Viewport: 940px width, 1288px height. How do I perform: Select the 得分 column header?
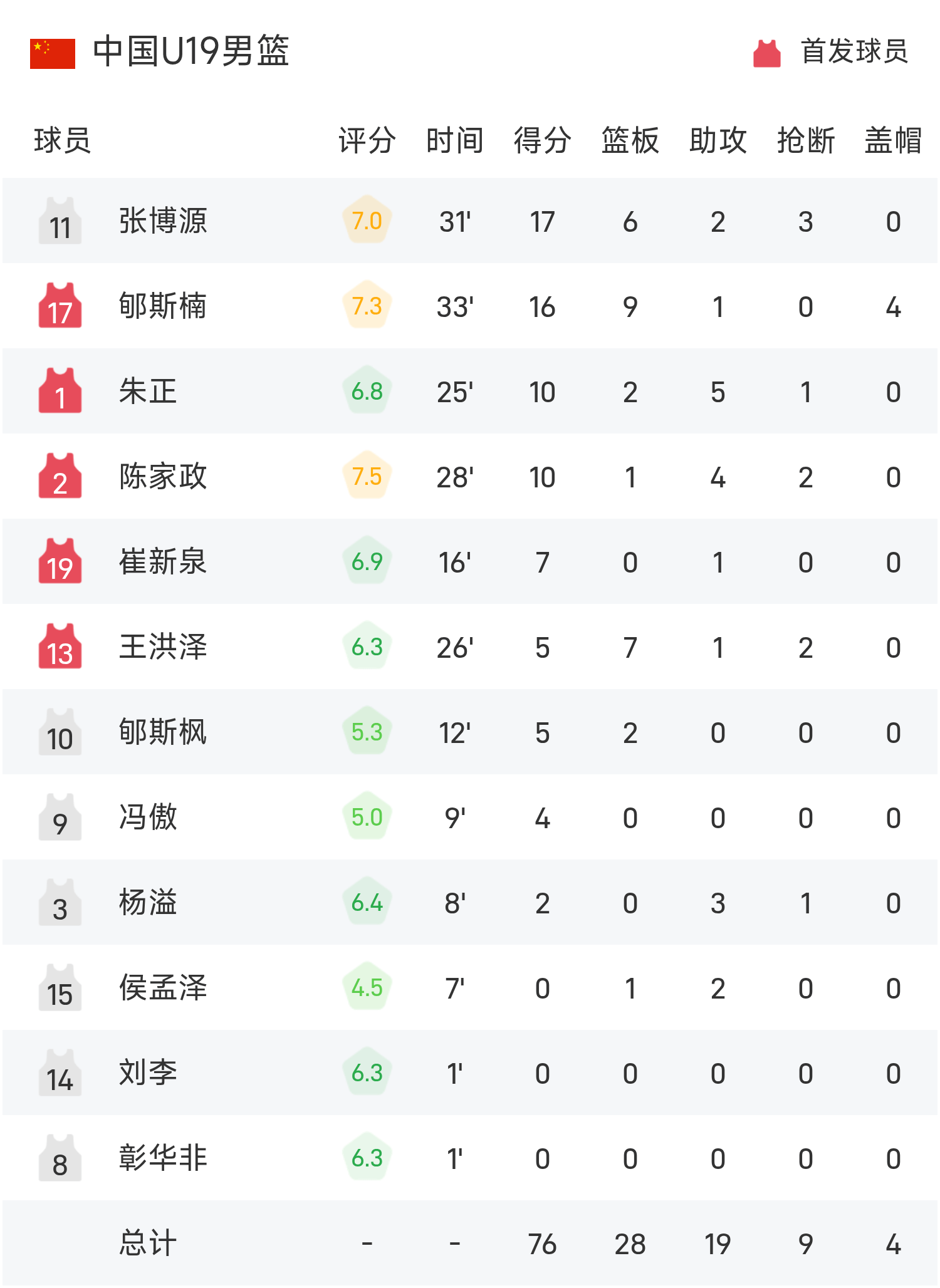542,140
